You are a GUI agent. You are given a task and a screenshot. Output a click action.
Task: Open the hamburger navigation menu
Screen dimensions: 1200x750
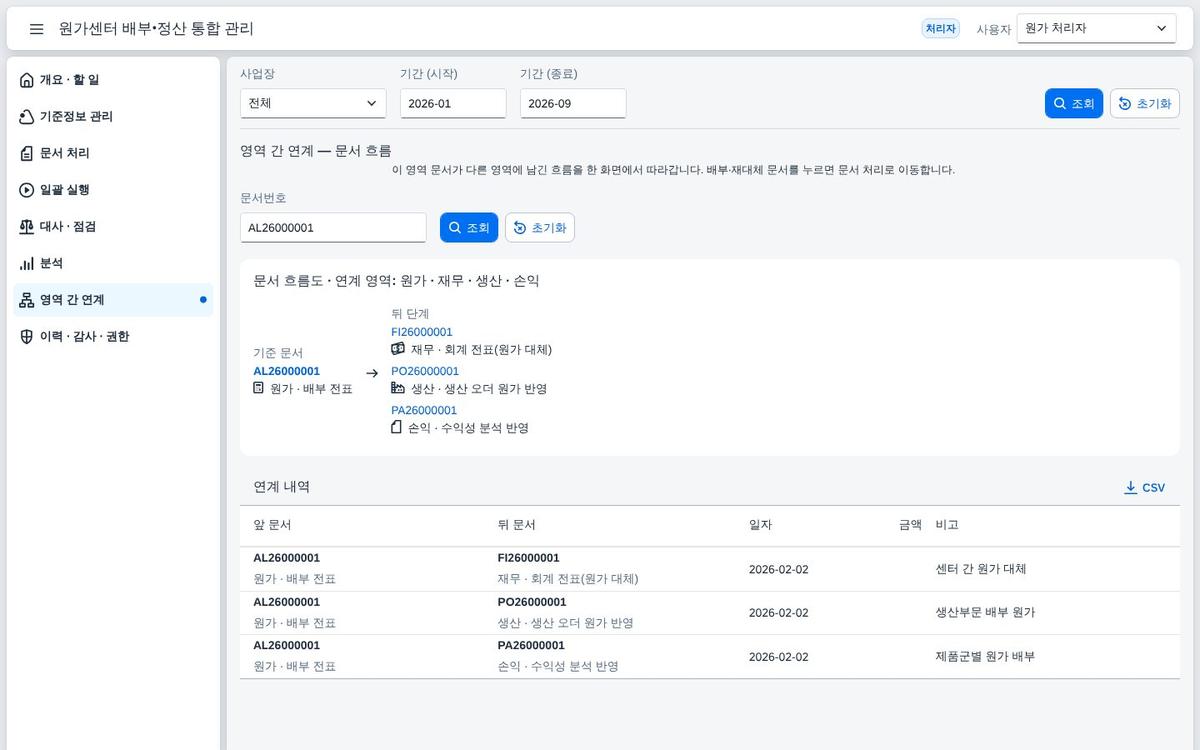click(x=37, y=29)
